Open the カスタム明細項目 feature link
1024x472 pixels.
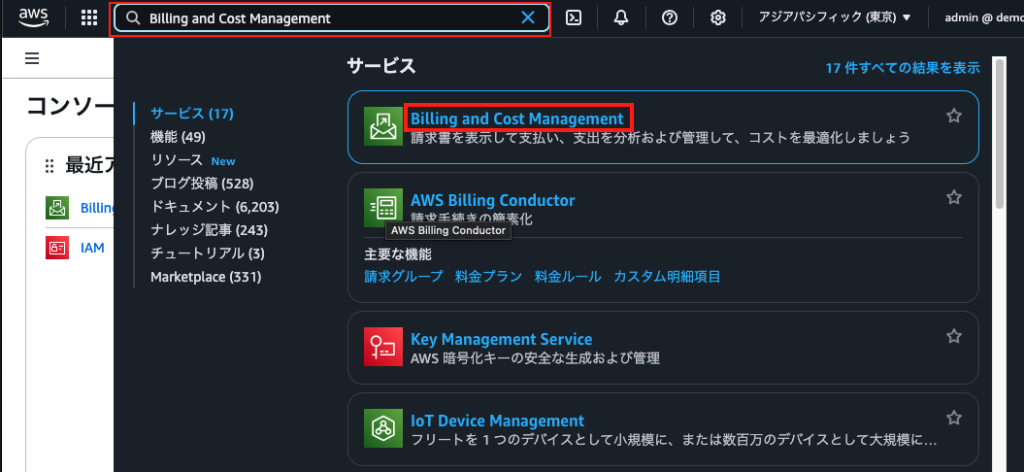(667, 276)
